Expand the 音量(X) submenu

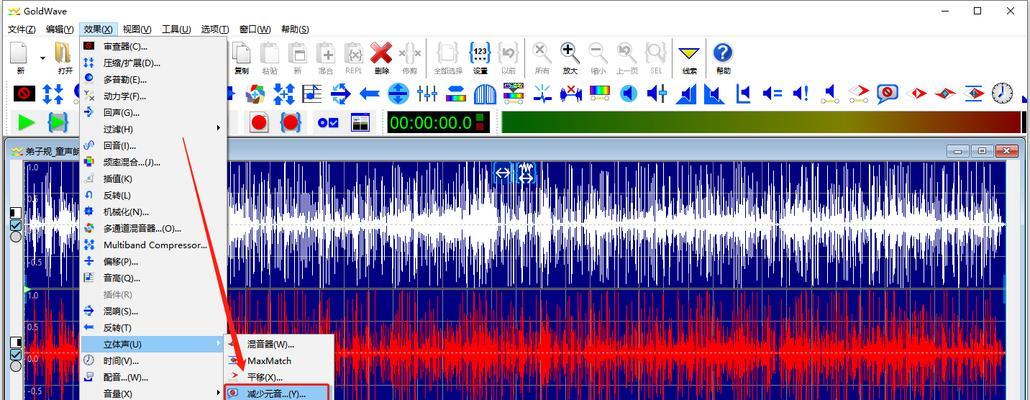(154, 393)
